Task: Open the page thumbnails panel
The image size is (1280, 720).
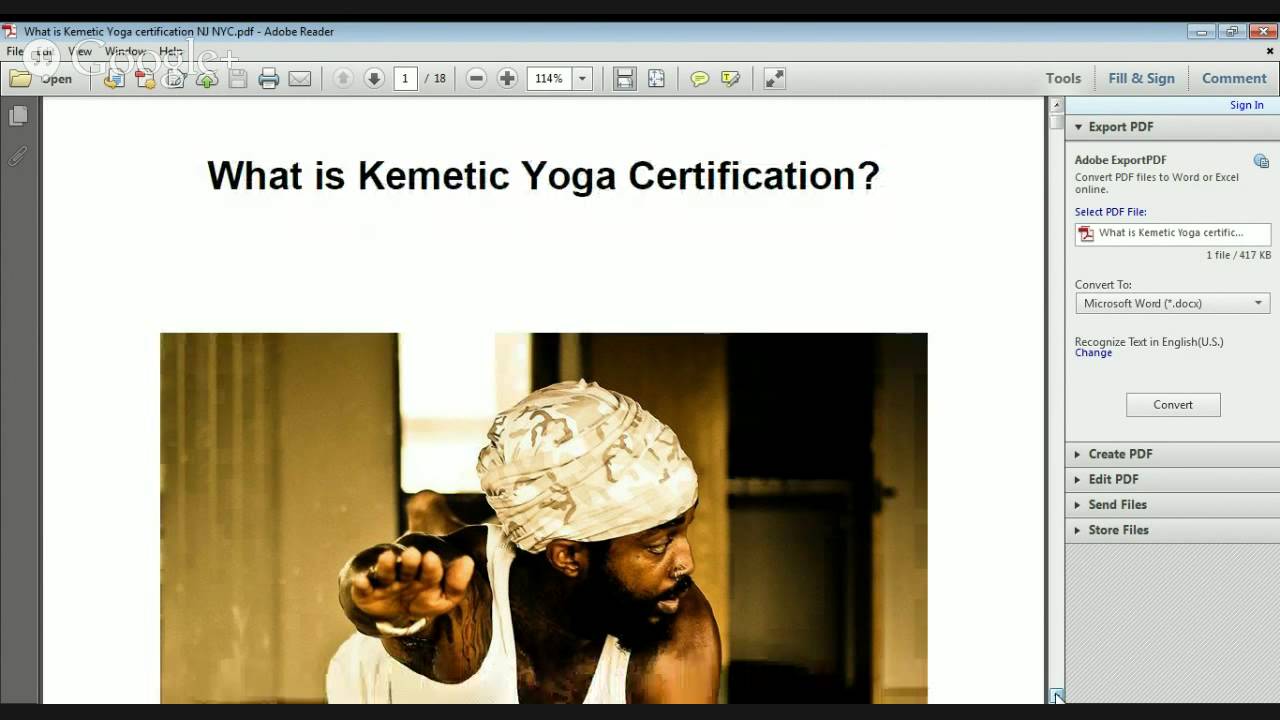Action: [x=18, y=117]
